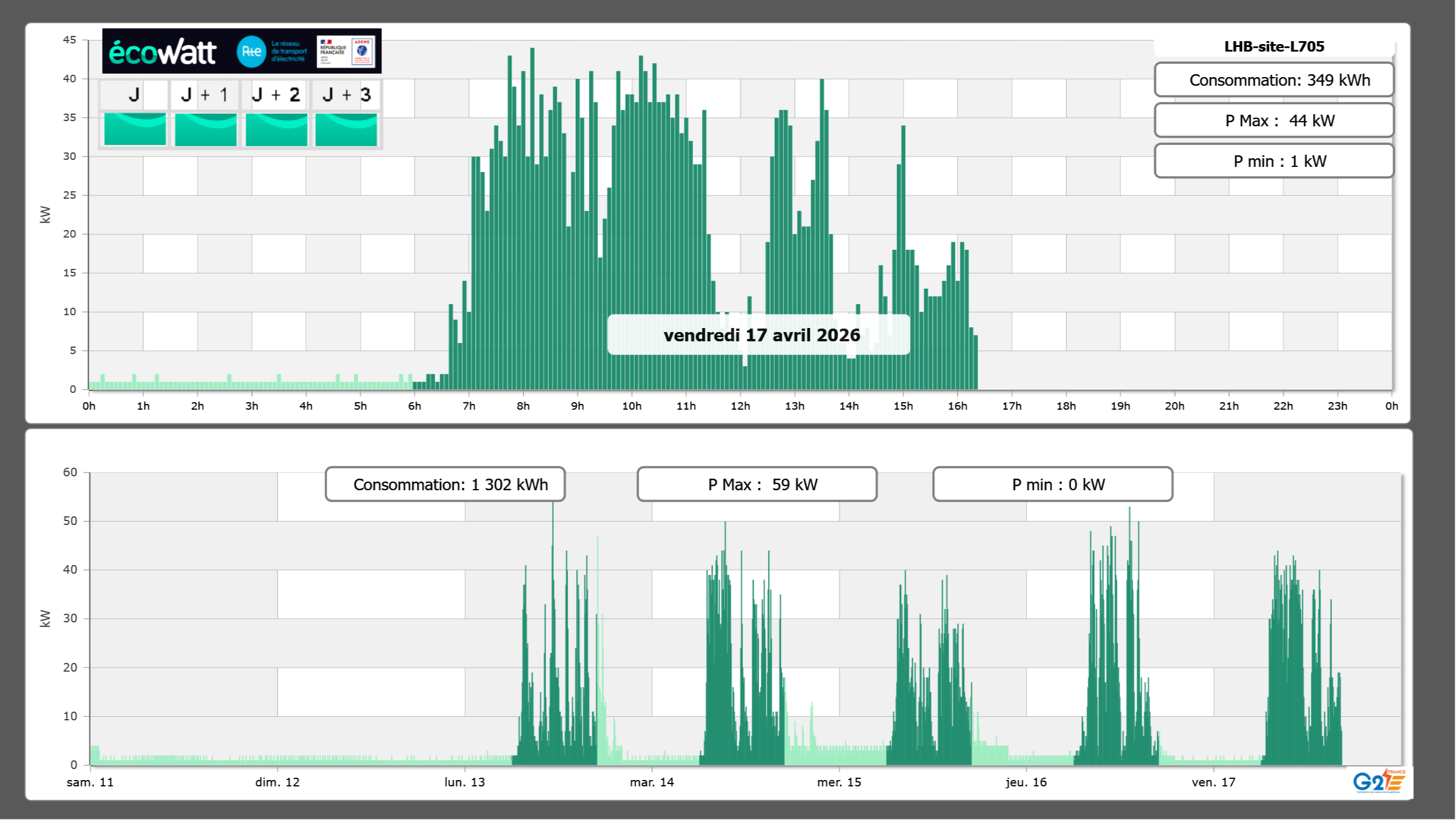Select the J + 1 forecast label
The height and width of the screenshot is (820, 1456).
(x=205, y=95)
